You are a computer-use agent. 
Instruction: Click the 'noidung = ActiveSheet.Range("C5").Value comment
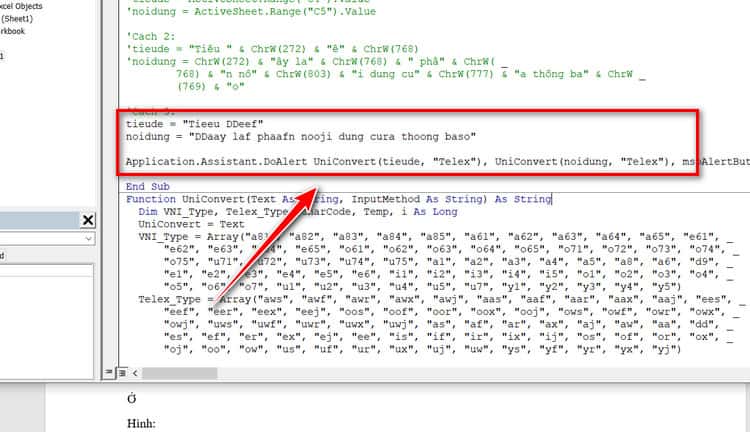[251, 11]
